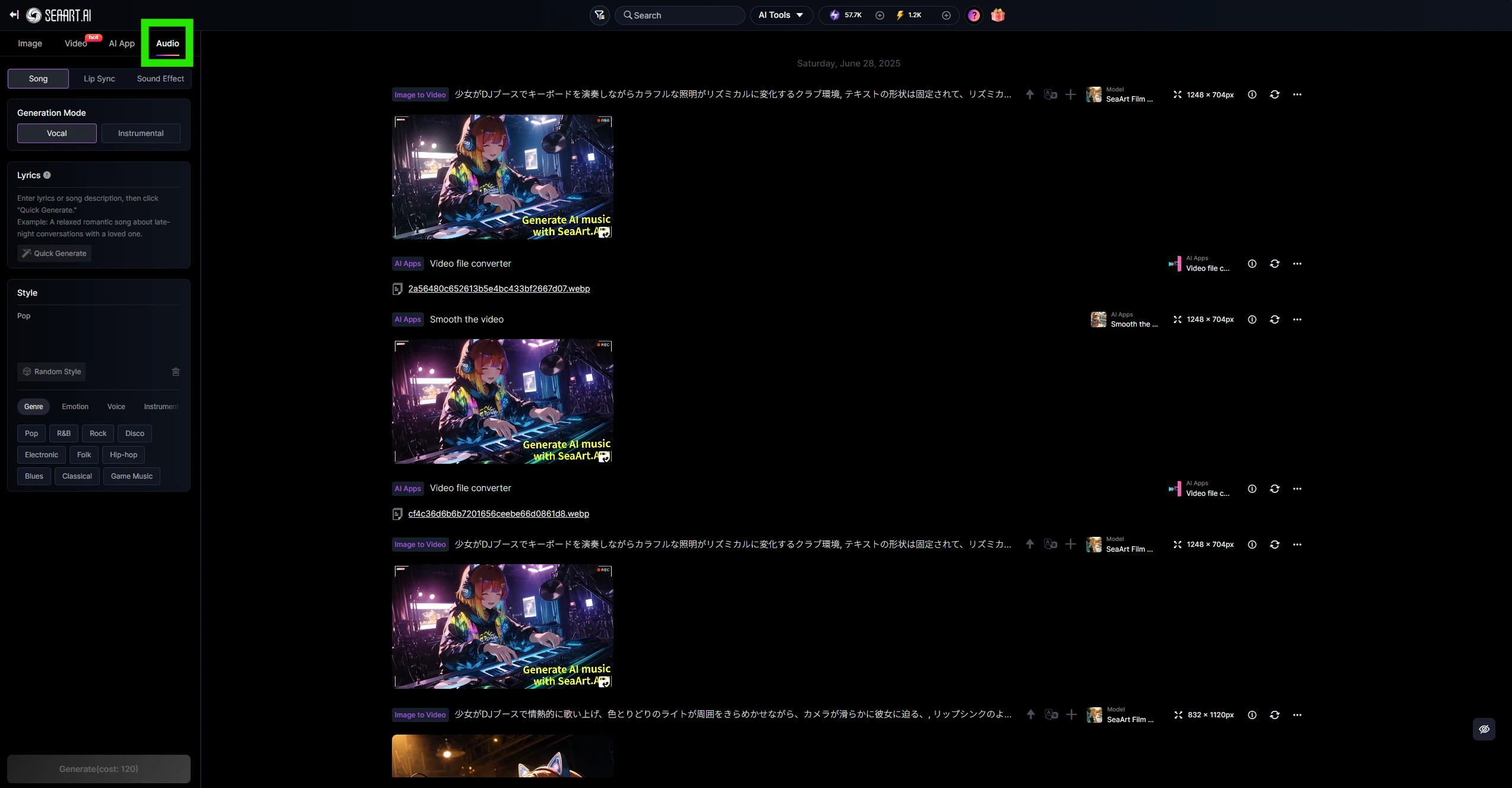Click the Search input field

click(683, 15)
